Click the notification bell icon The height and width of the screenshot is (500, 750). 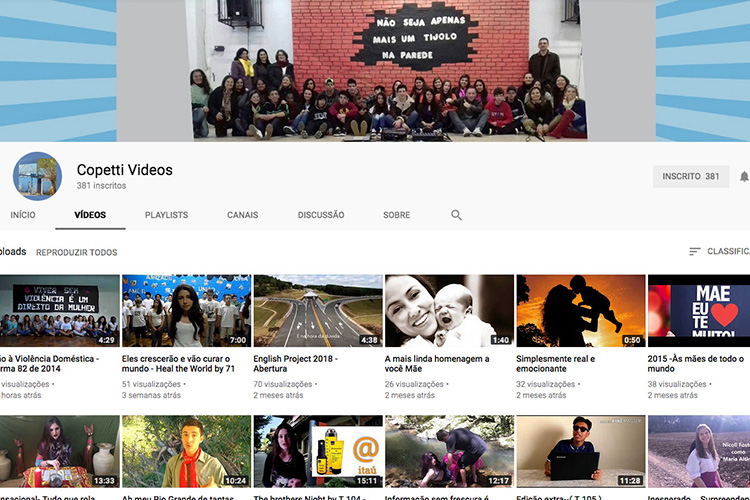point(743,176)
